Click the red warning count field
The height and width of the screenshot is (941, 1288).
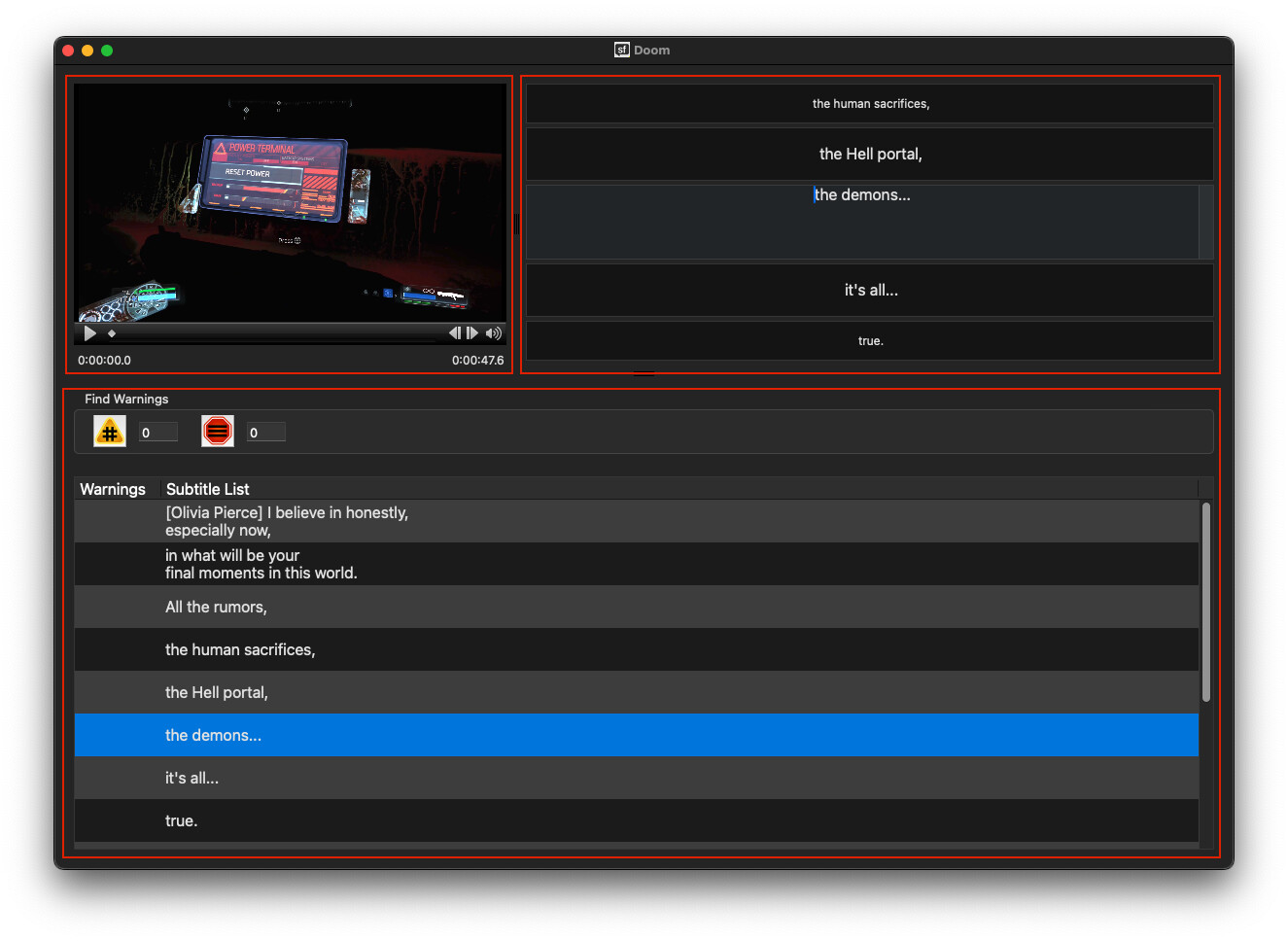click(x=265, y=433)
